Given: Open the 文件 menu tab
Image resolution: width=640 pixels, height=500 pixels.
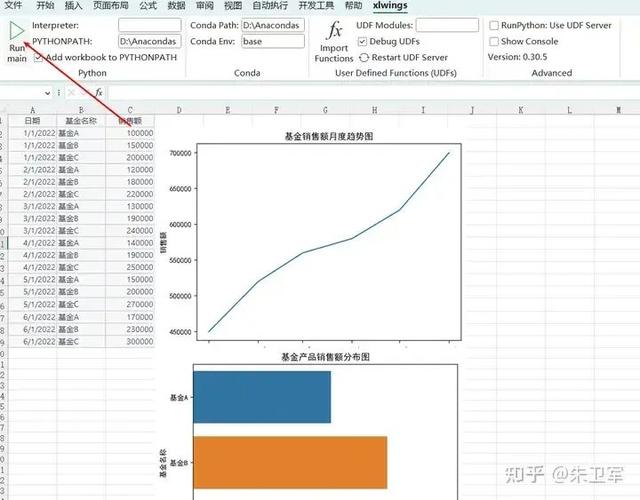Looking at the screenshot, I should click(13, 5).
